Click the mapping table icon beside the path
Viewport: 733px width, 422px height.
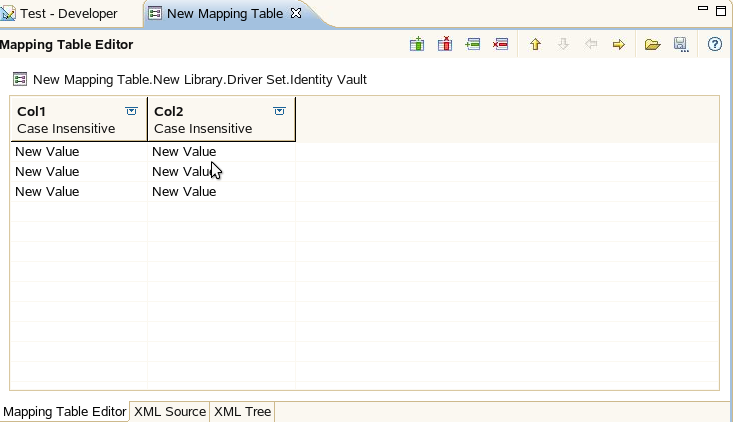(x=20, y=79)
